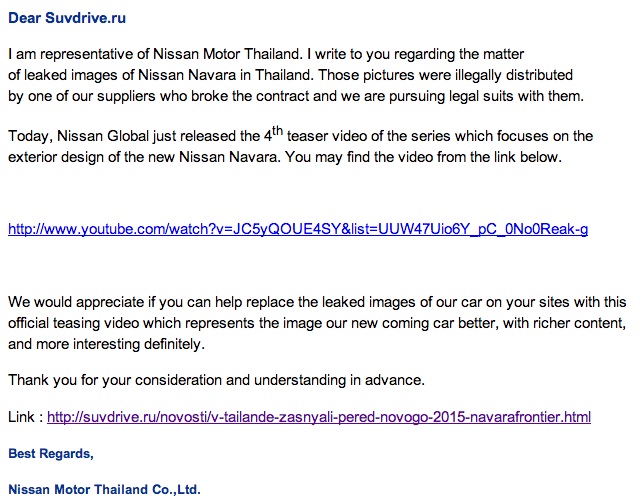Click the "Dear Suvdrive.ru" greeting
This screenshot has height=498, width=643.
pos(67,18)
